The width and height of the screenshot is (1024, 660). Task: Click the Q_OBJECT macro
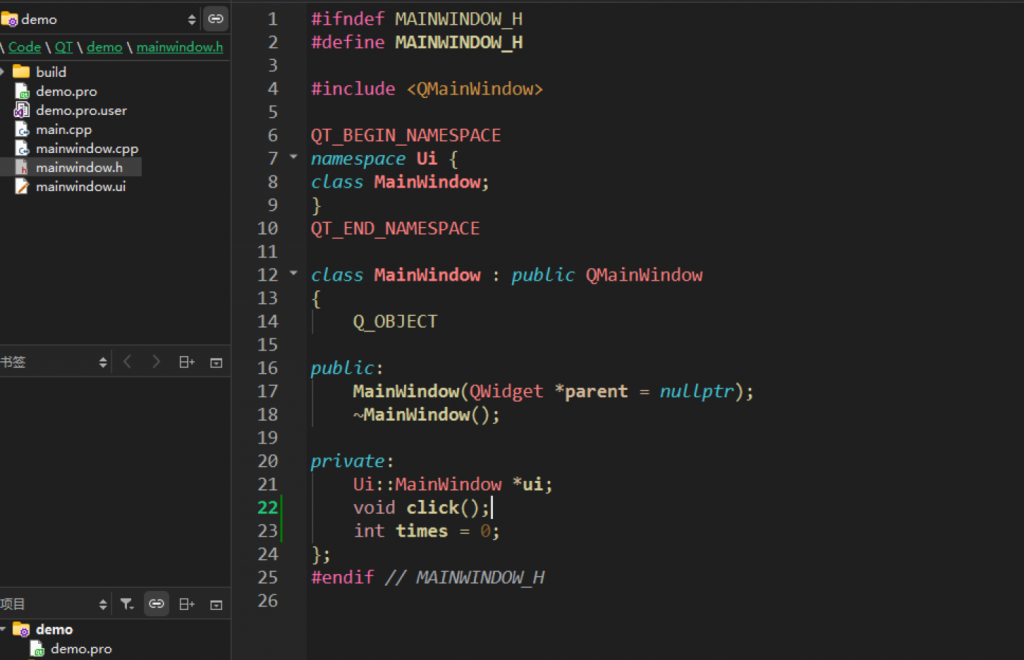(395, 321)
